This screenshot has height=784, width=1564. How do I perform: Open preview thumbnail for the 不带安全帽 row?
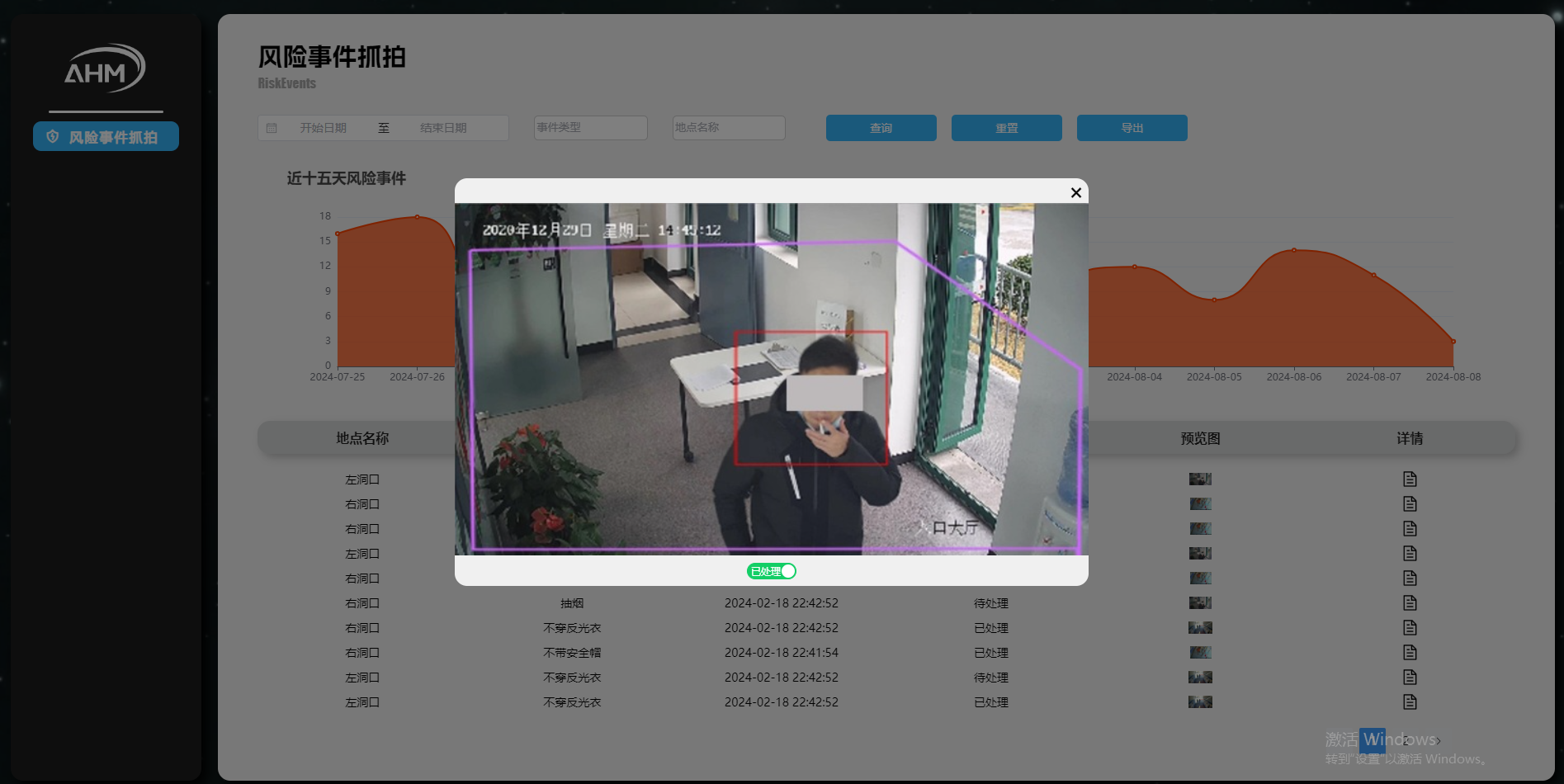click(x=1200, y=652)
